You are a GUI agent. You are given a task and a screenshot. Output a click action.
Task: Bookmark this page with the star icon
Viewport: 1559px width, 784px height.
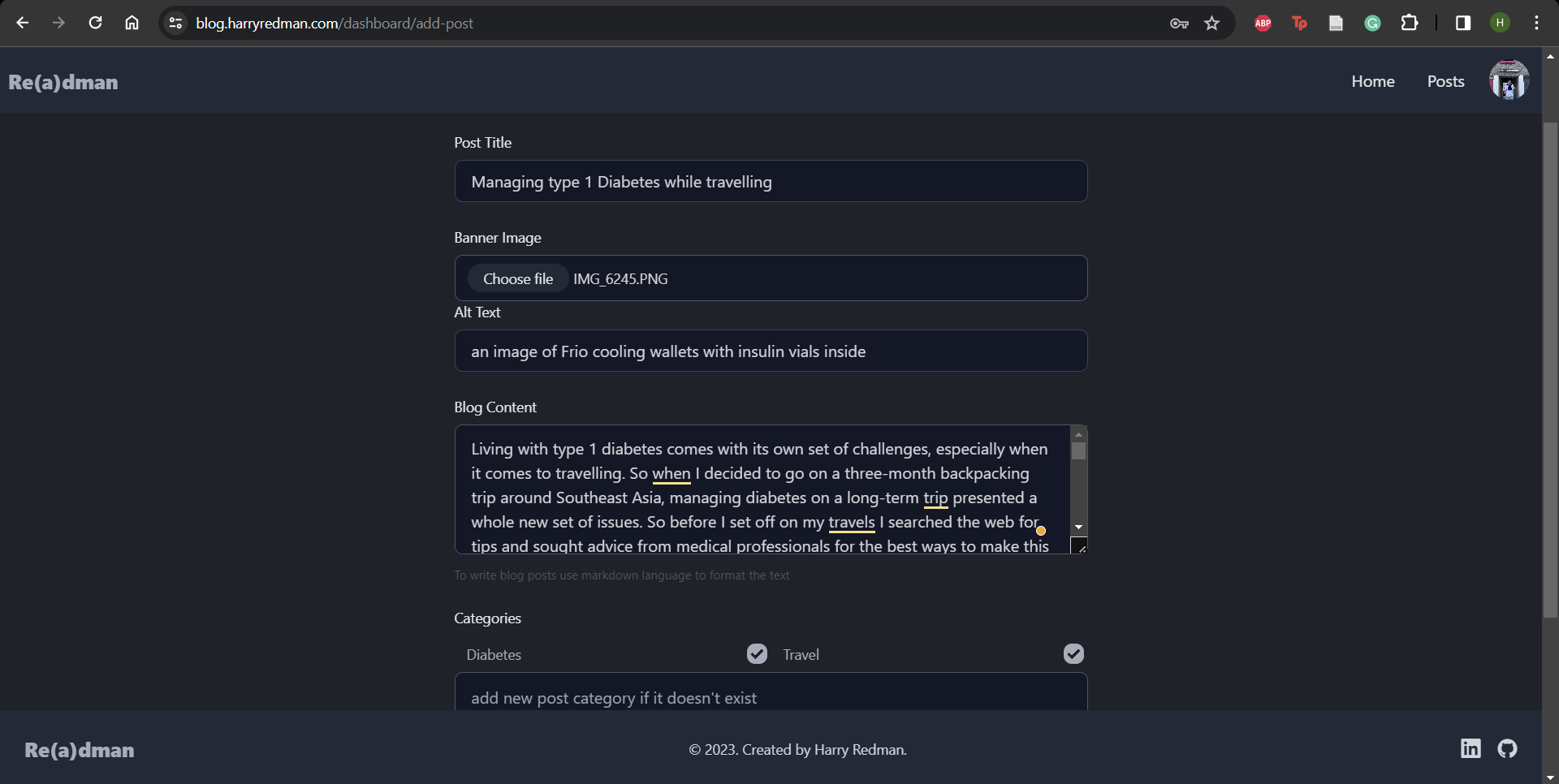click(x=1211, y=24)
